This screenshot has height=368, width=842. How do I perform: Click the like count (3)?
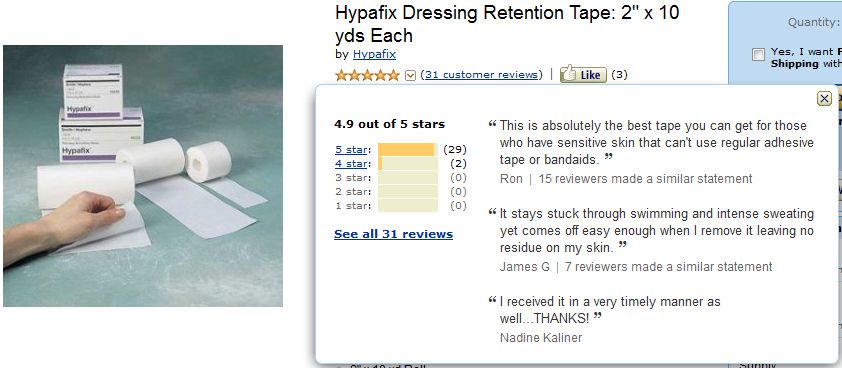point(619,75)
